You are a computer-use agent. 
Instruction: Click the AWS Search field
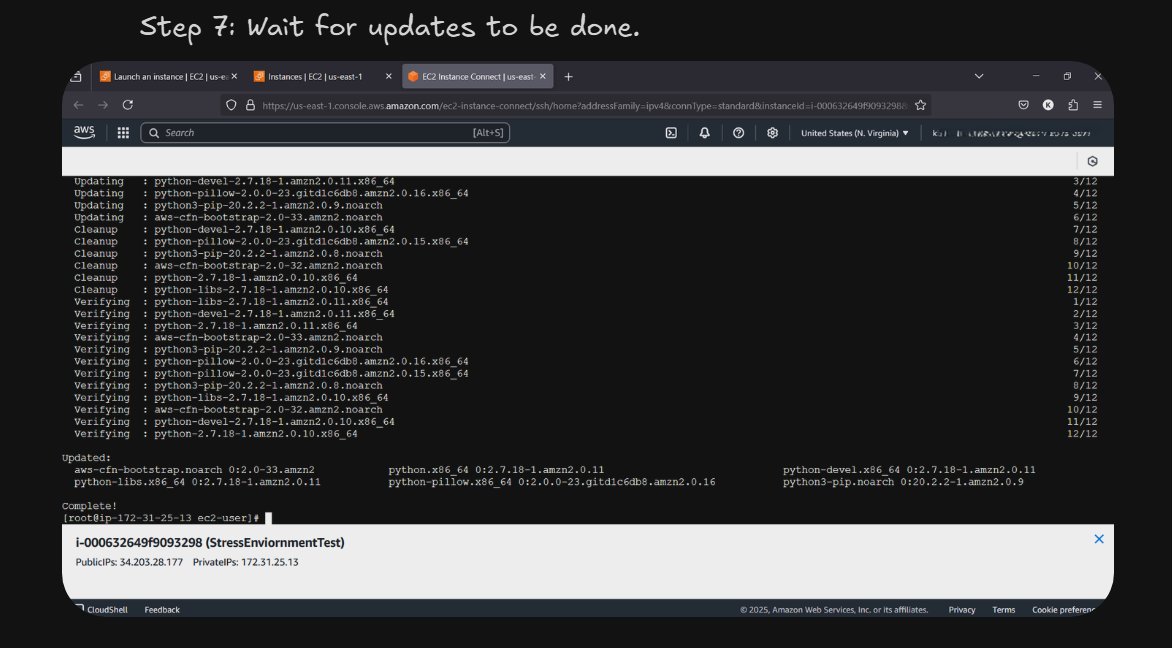click(x=325, y=133)
